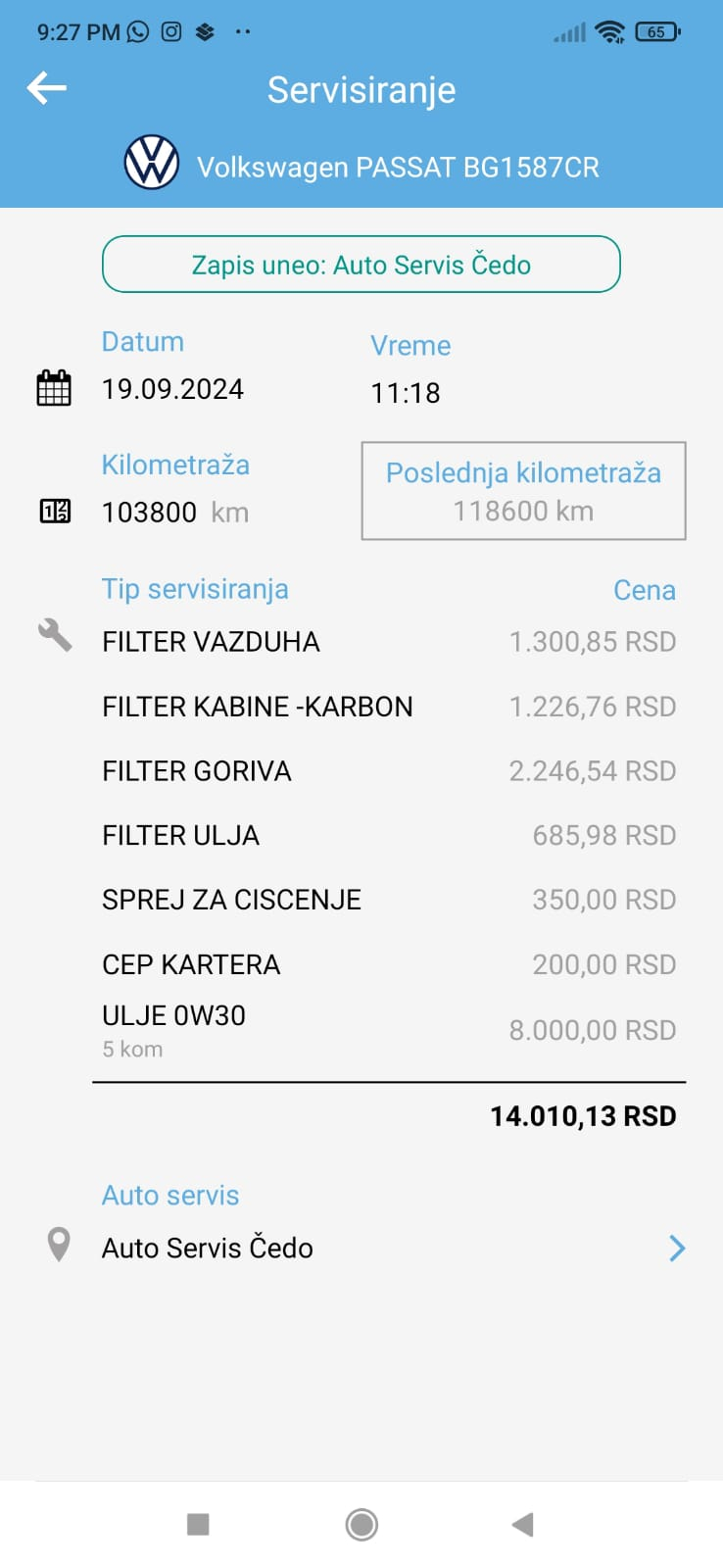Tap the 103800 km mileage value
The height and width of the screenshot is (1568, 723).
click(x=175, y=512)
